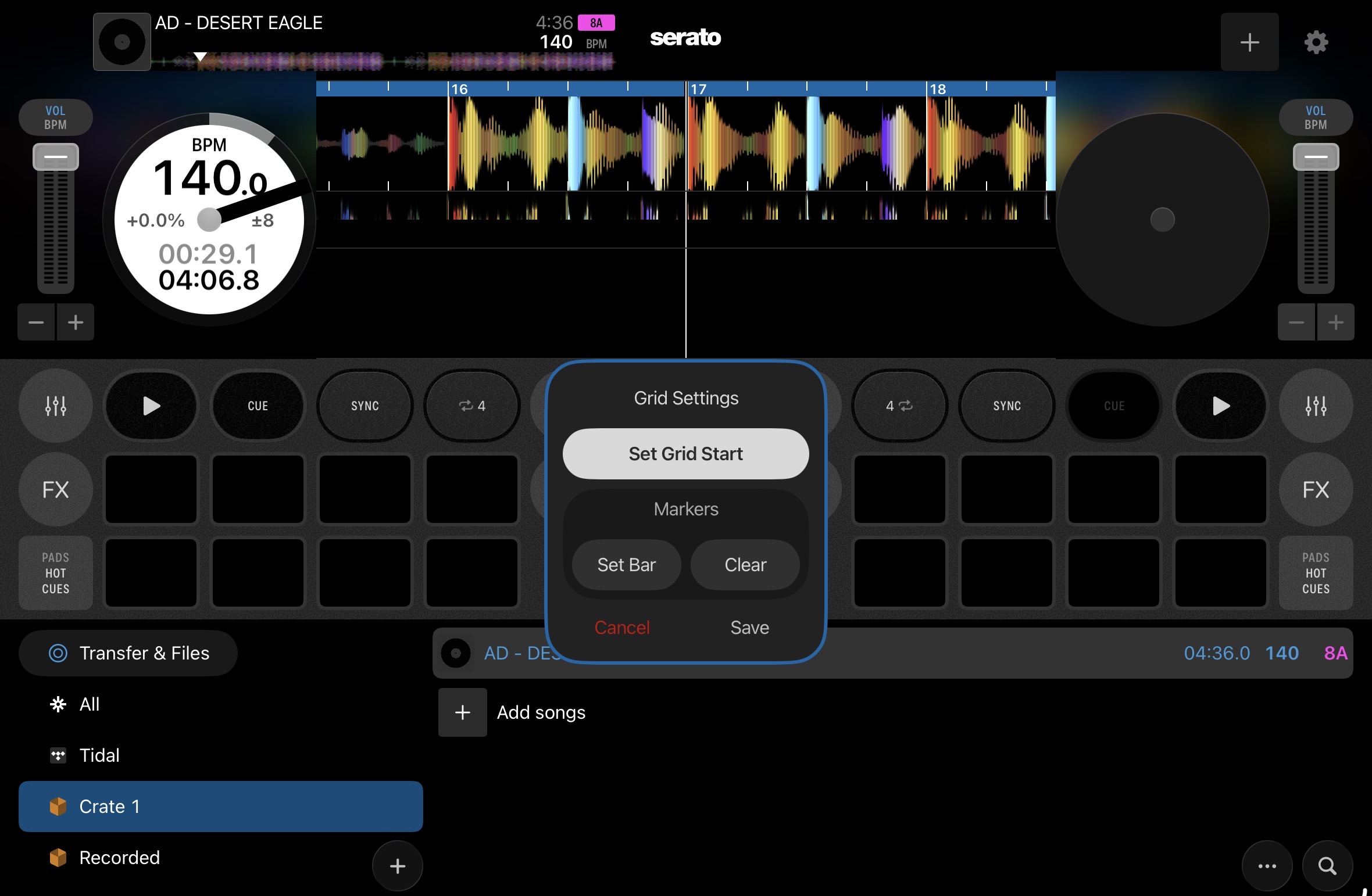This screenshot has width=1372, height=896.
Task: Click the left deck vinyl artwork thumbnail
Action: [x=122, y=42]
